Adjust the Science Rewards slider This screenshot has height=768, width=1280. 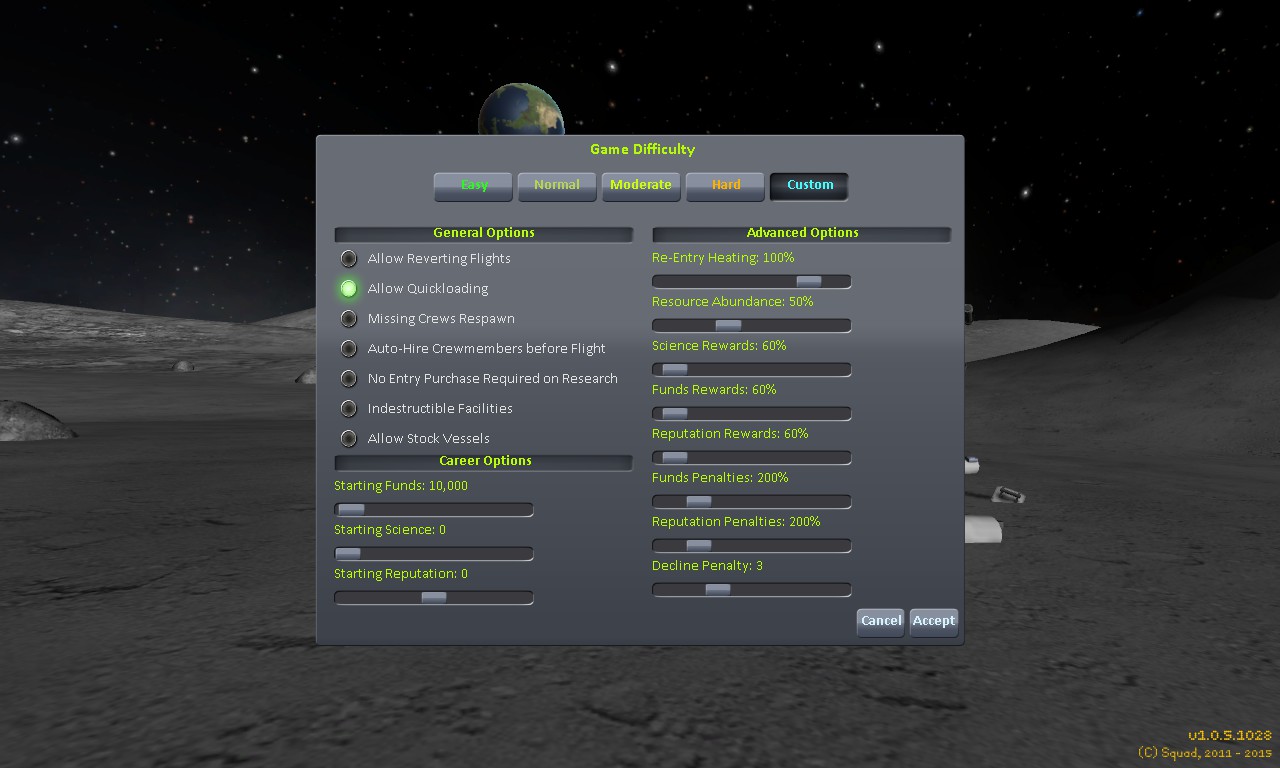pos(752,370)
